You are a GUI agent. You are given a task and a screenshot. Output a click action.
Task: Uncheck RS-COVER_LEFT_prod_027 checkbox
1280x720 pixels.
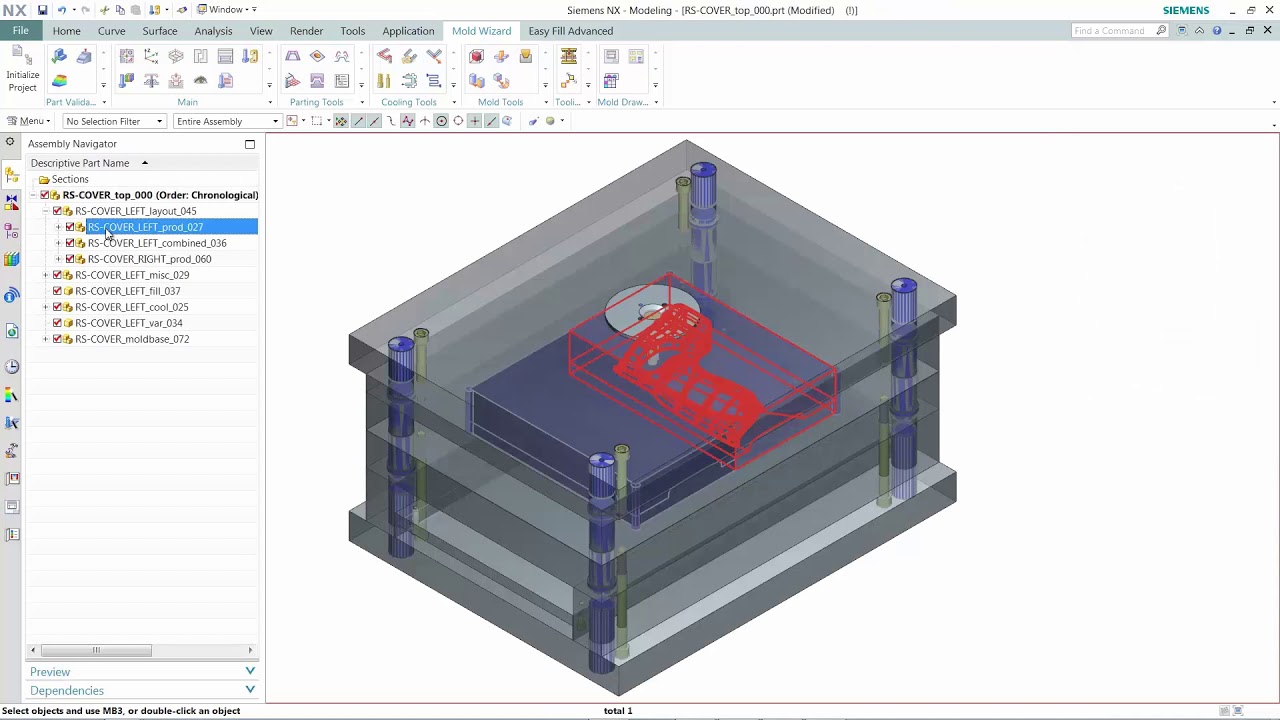pos(70,227)
